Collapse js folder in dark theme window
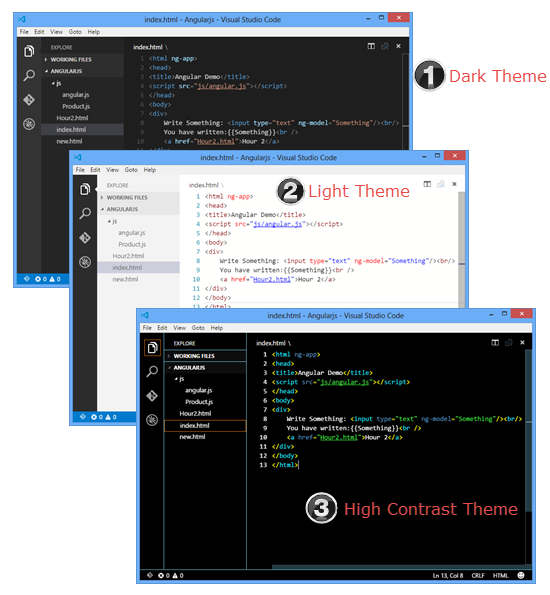 coord(54,83)
